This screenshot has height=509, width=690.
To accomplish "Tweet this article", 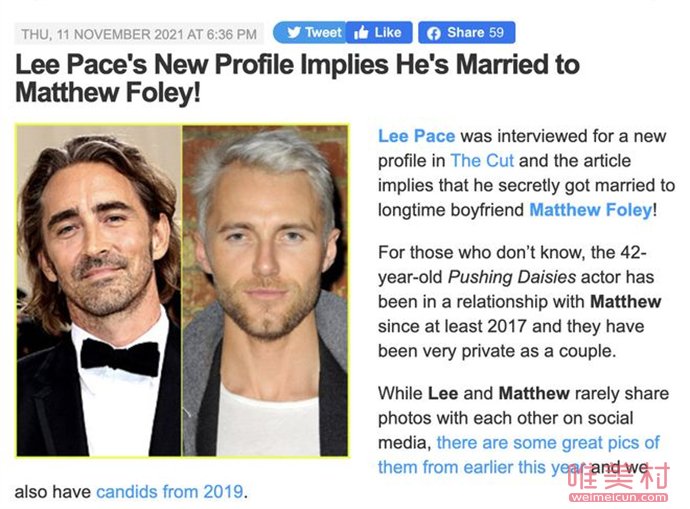I will click(310, 33).
